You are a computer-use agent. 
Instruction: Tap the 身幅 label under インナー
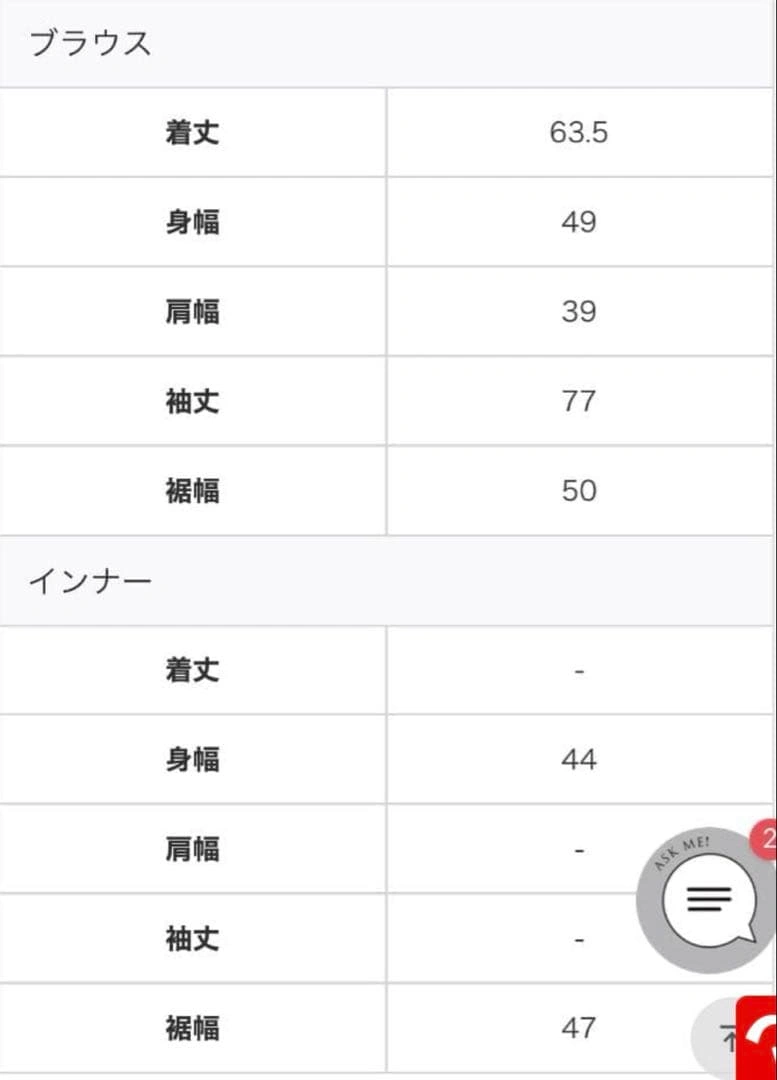pos(192,760)
